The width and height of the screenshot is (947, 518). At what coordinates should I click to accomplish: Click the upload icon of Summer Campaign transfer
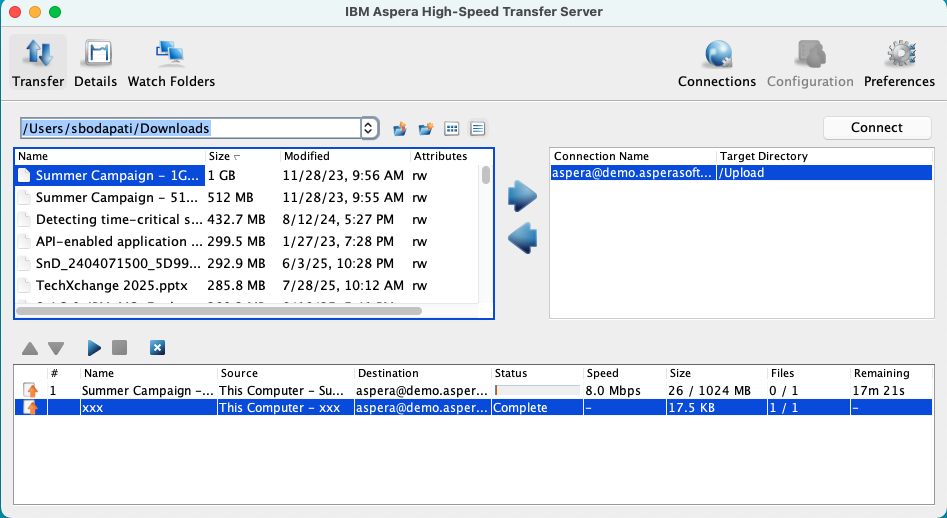30,391
